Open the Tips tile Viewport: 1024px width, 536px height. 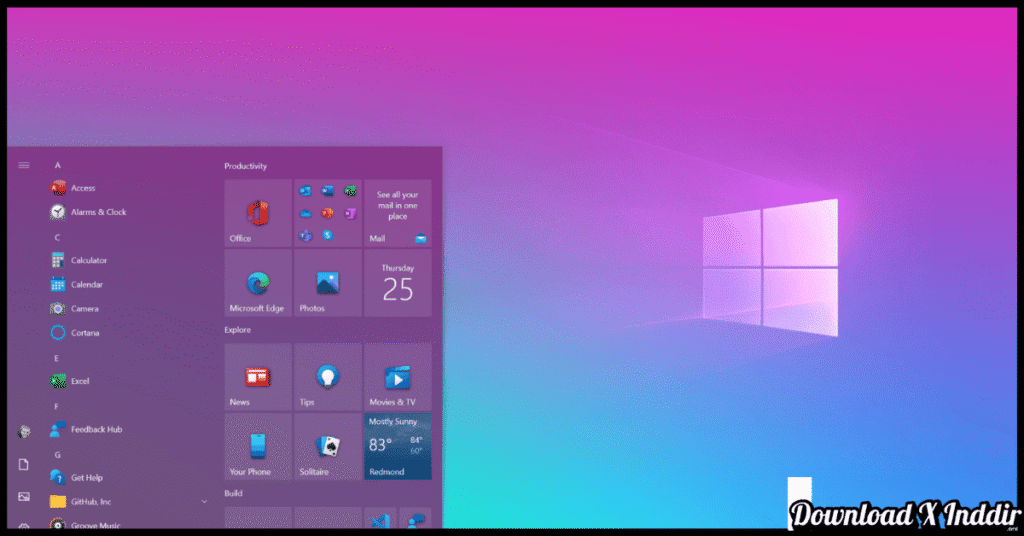328,377
